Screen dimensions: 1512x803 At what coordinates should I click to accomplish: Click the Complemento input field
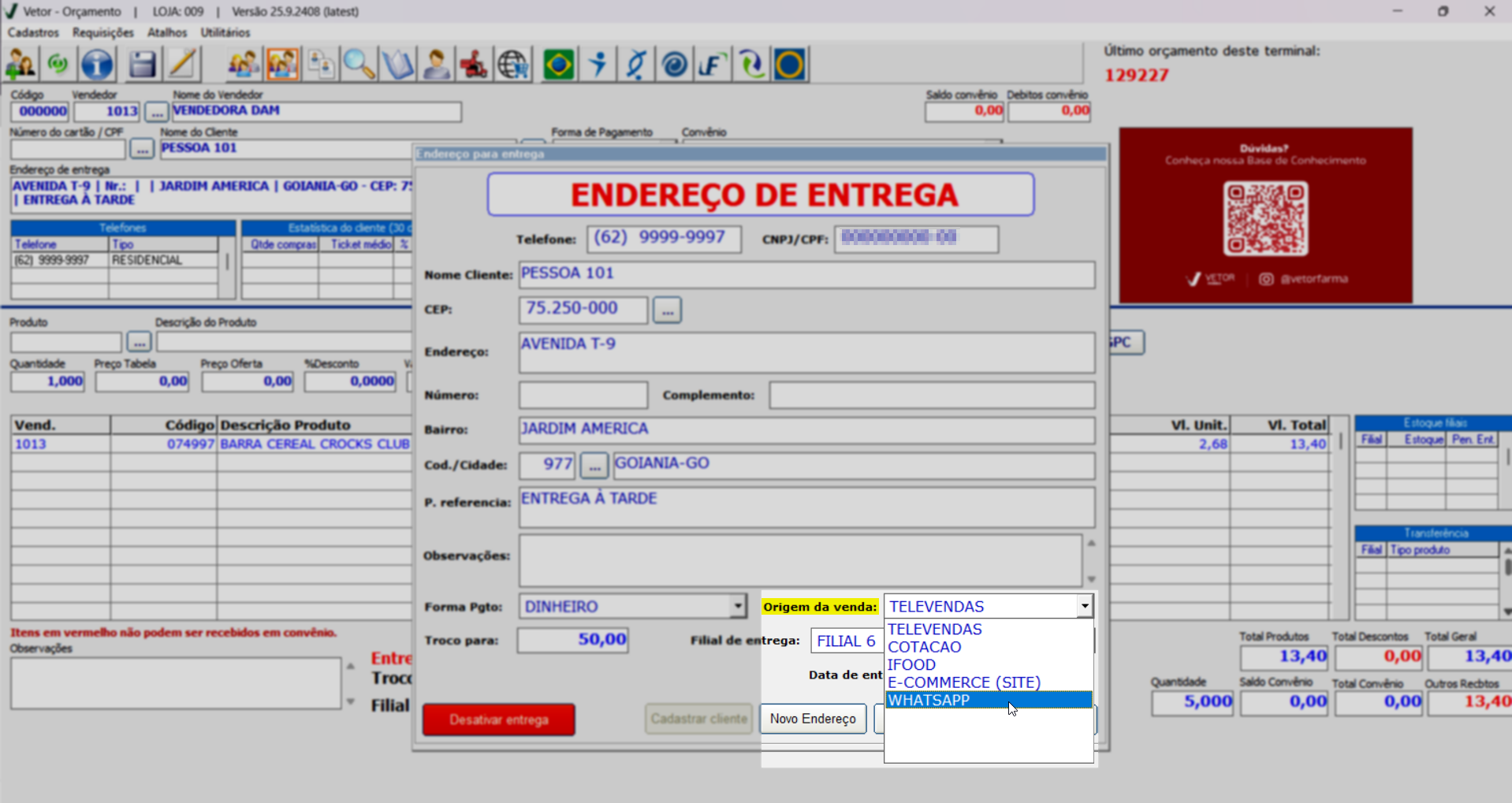[x=932, y=395]
